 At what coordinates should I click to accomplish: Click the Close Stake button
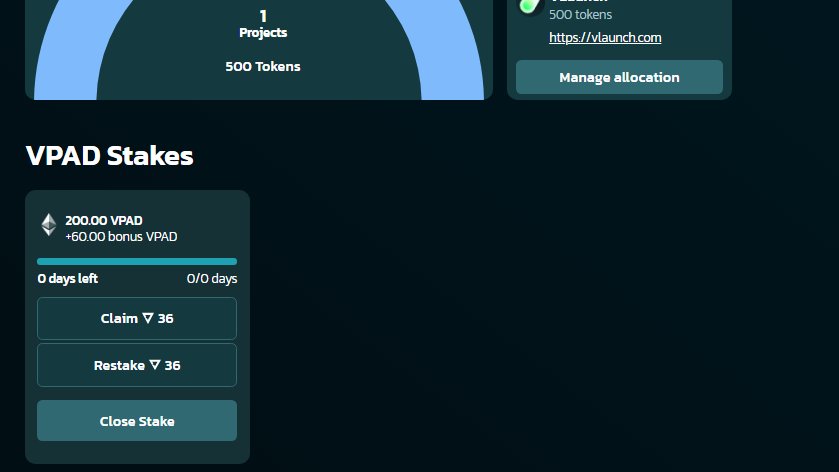pos(137,421)
